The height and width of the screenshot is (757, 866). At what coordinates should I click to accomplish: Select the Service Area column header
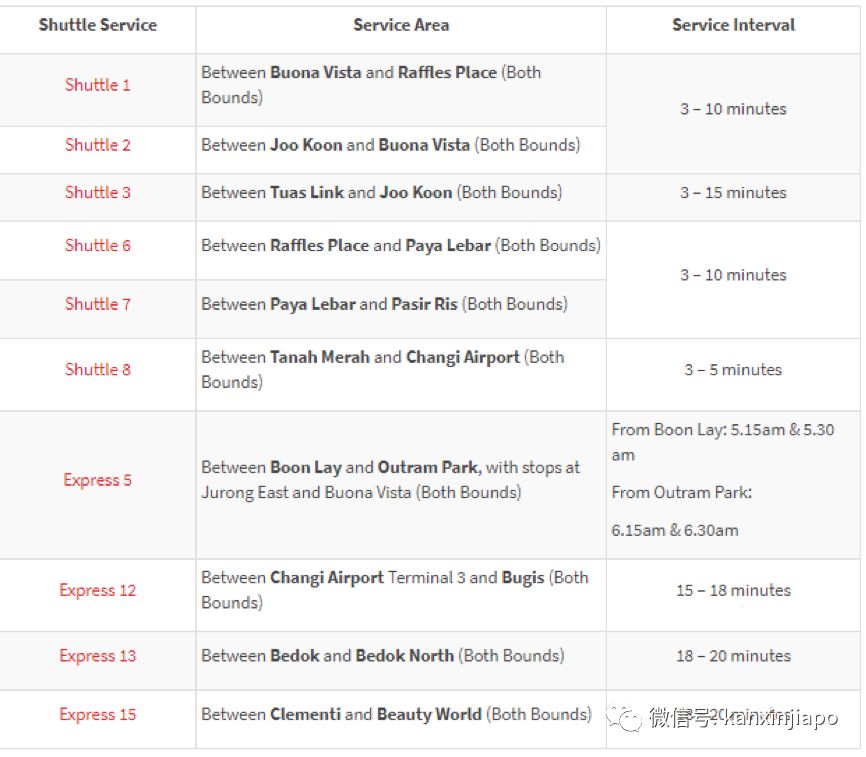401,25
